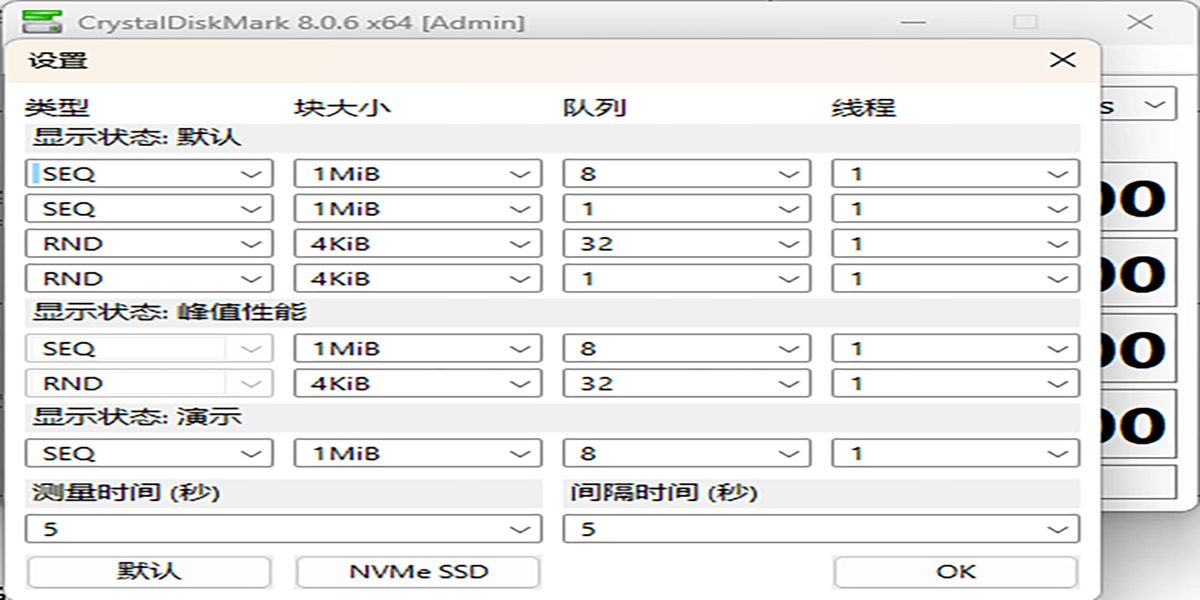Open block size dropdown in second 默认 row
The height and width of the screenshot is (600, 1200).
click(418, 209)
